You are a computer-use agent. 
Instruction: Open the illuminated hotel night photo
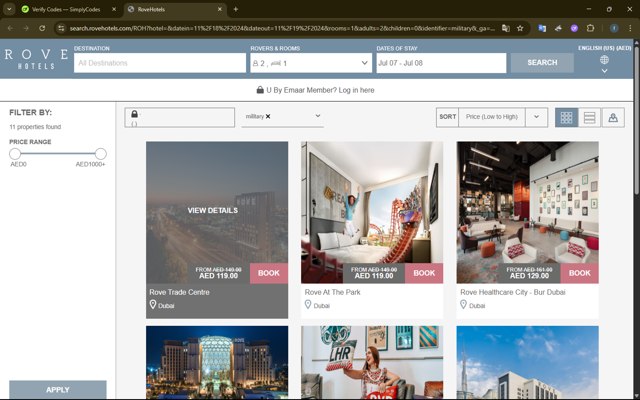coord(217,362)
